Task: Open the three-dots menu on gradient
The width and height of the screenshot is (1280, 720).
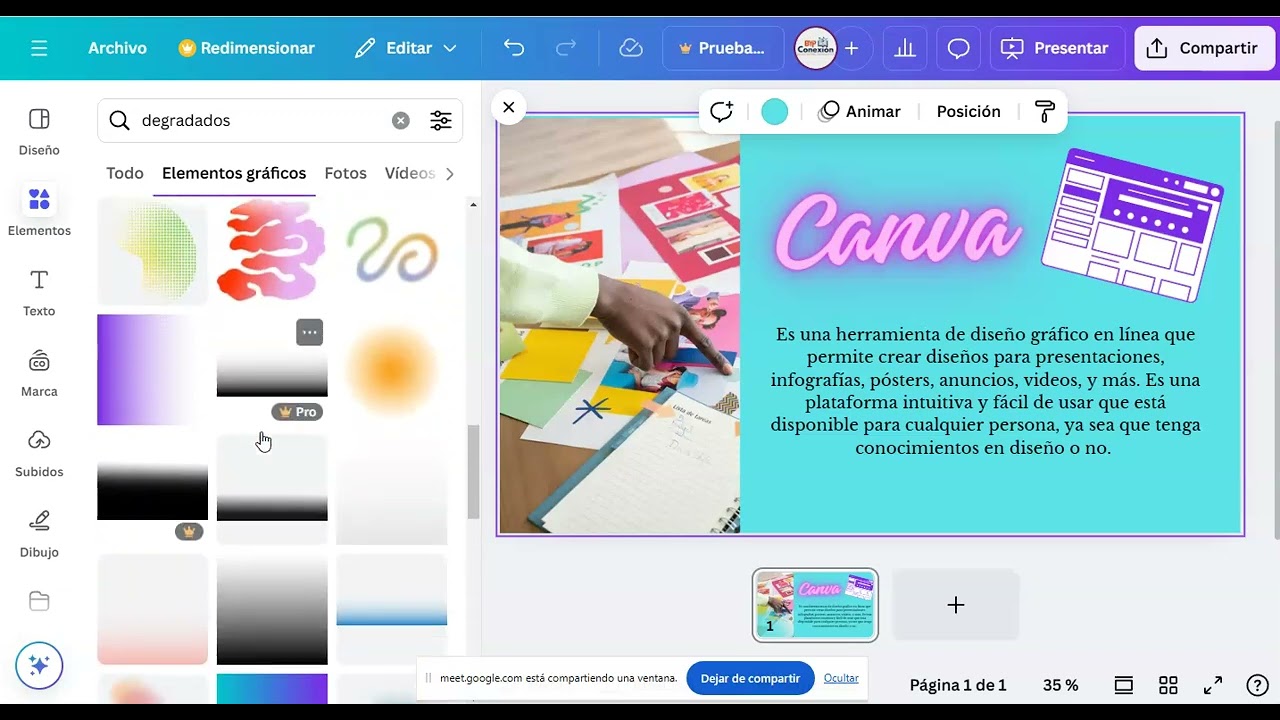Action: coord(310,332)
